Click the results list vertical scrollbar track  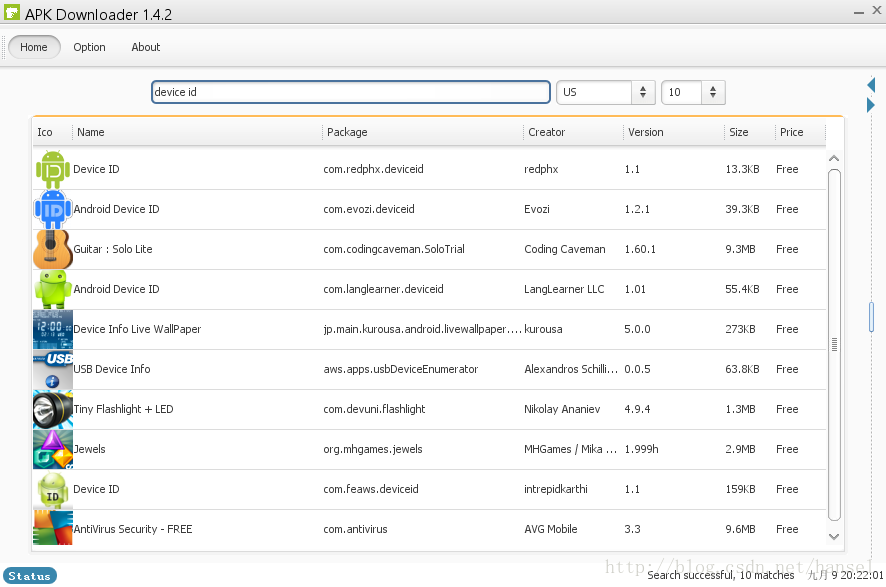(x=834, y=345)
